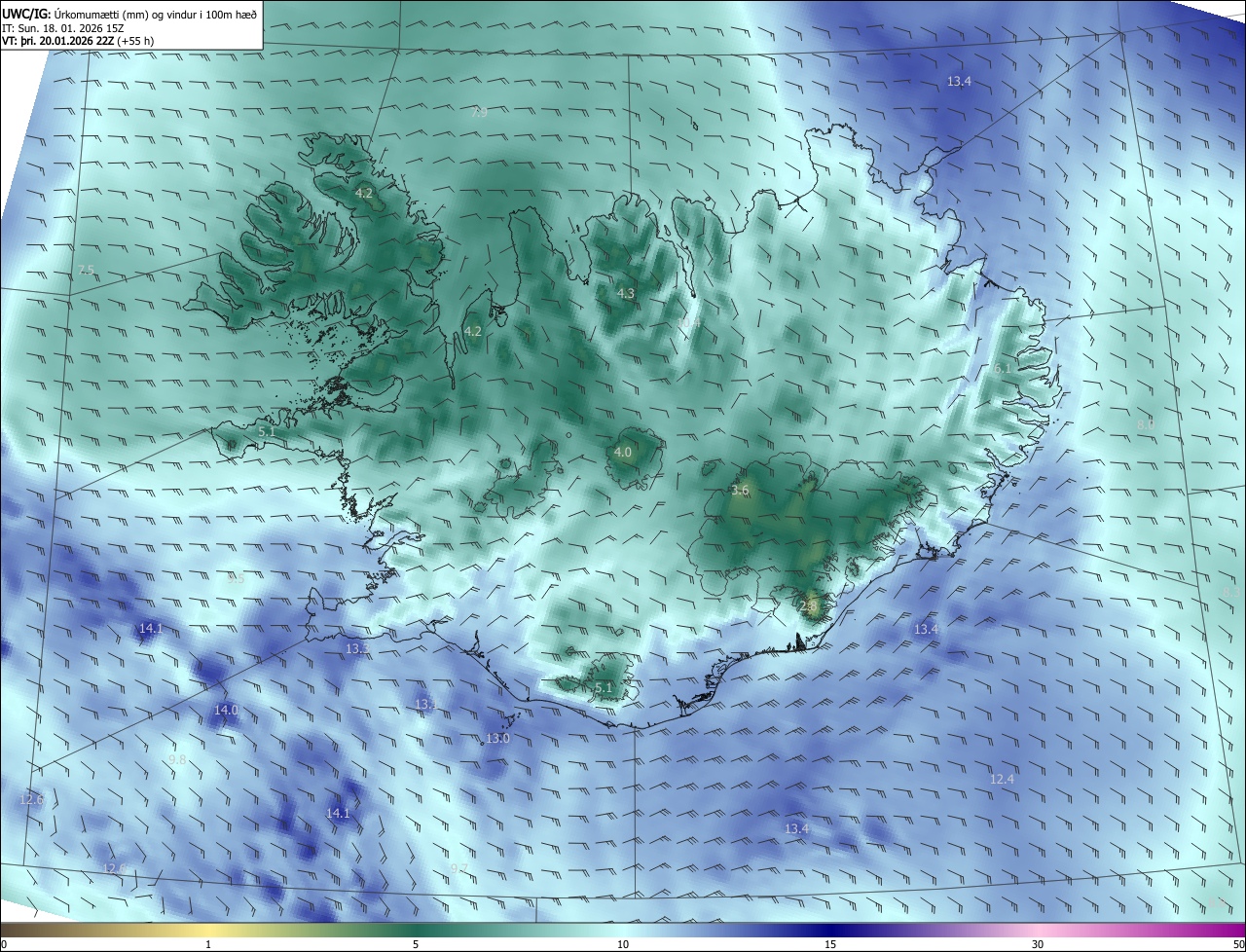The width and height of the screenshot is (1246, 952).
Task: Click the 12.4 value in the southeast sea
Action: [x=1002, y=780]
